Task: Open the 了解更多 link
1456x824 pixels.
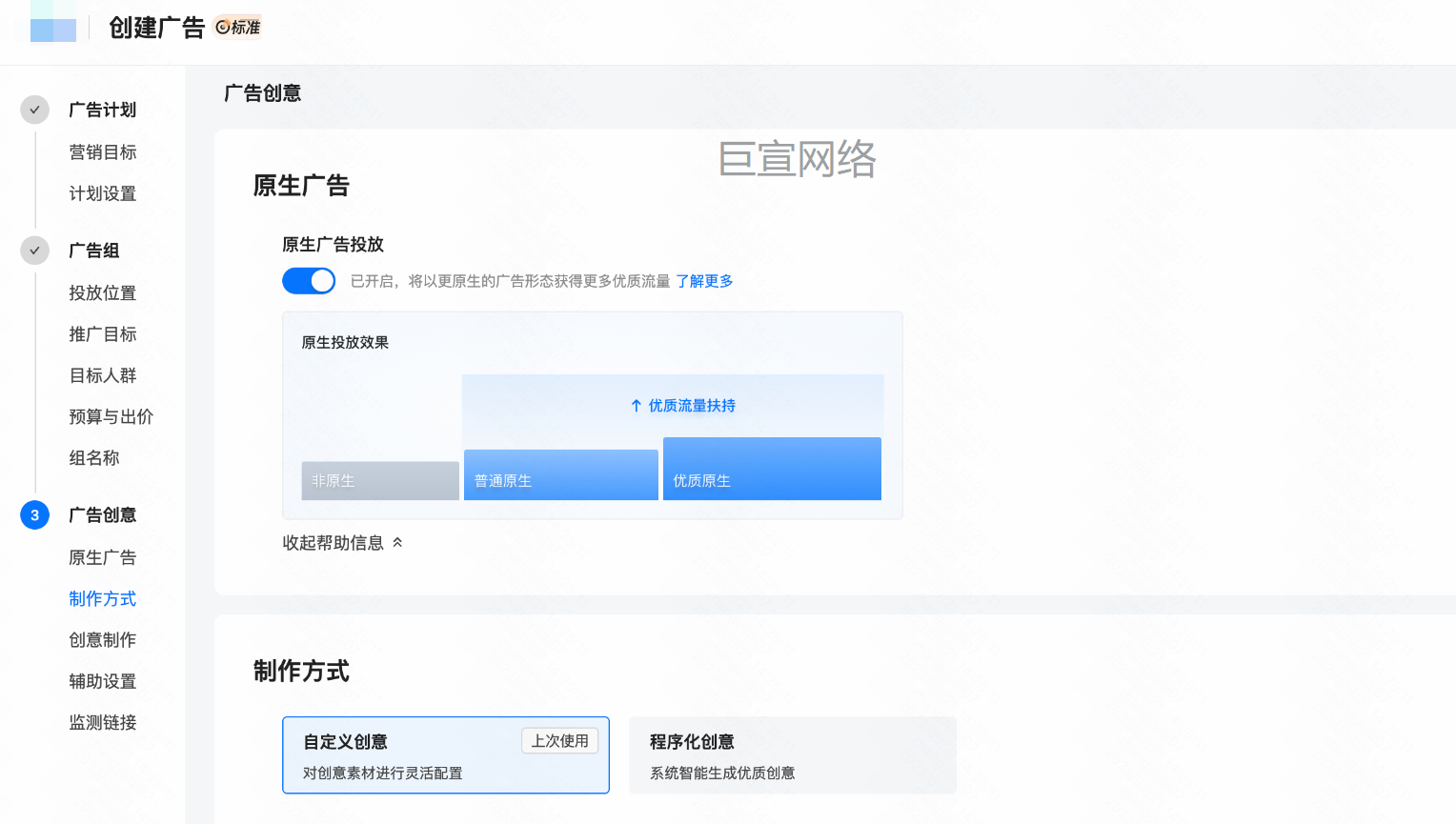Action: tap(704, 281)
